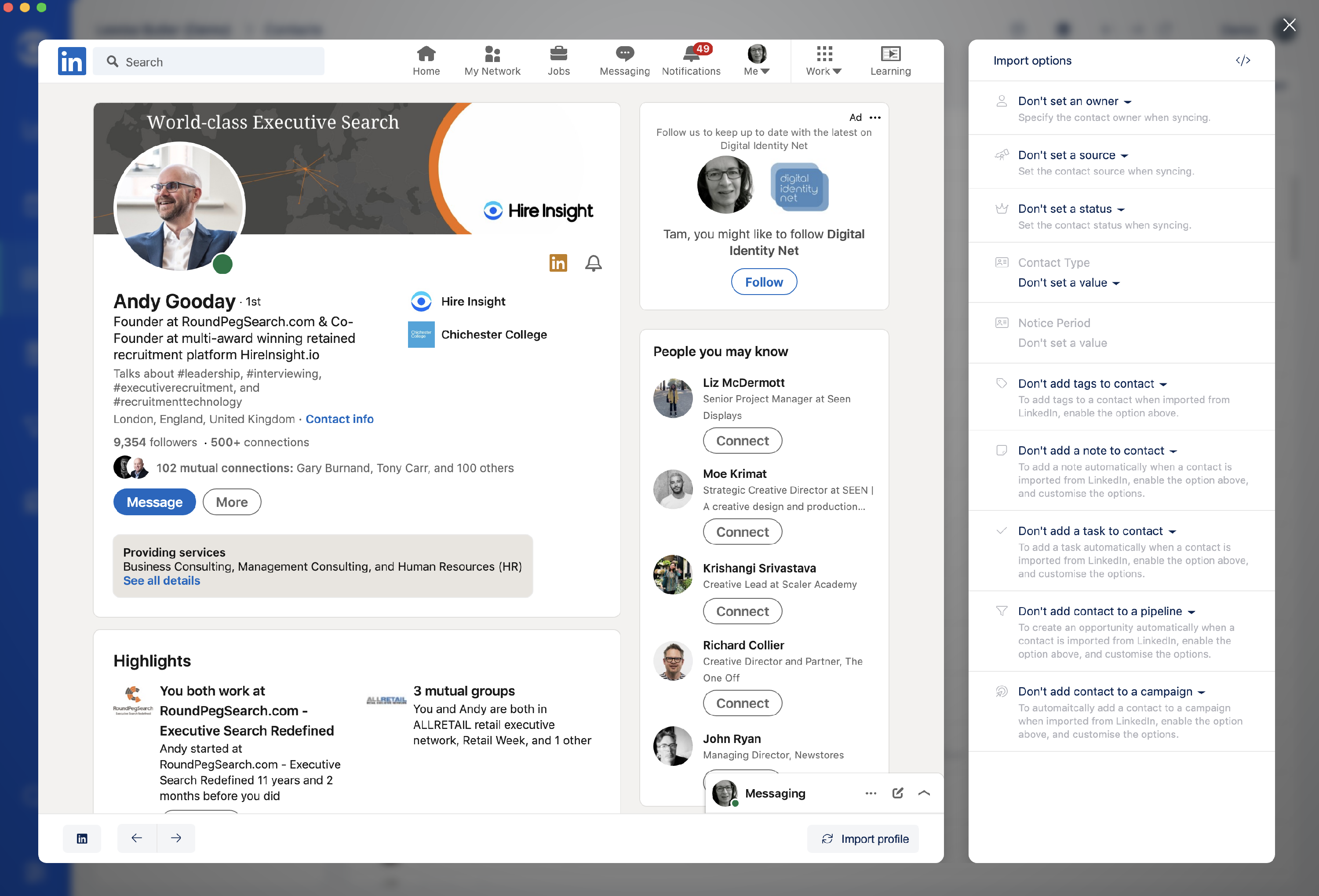
Task: Follow Digital Identity Net
Action: (x=763, y=282)
